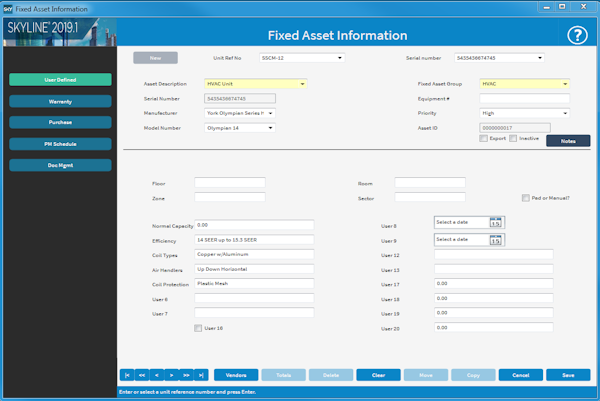Click the Move button
Viewport: 600px width, 401px height.
pos(426,375)
